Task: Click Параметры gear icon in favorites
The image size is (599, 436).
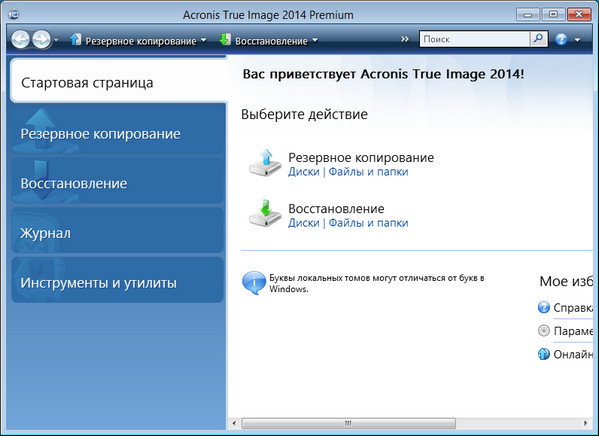Action: click(544, 331)
